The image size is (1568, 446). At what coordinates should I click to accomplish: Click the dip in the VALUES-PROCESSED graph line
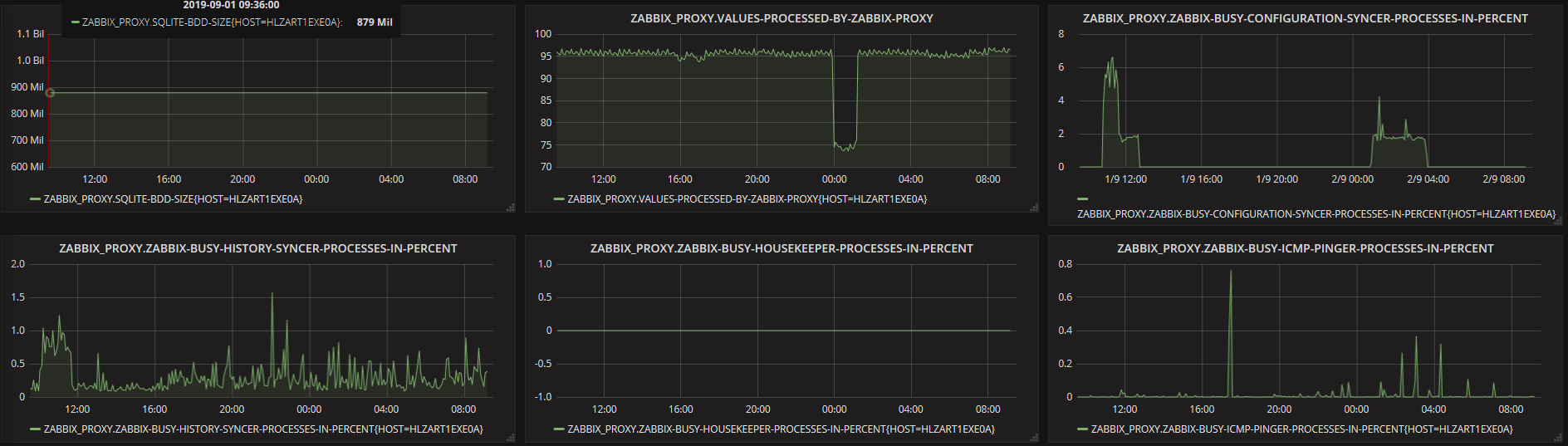[845, 146]
